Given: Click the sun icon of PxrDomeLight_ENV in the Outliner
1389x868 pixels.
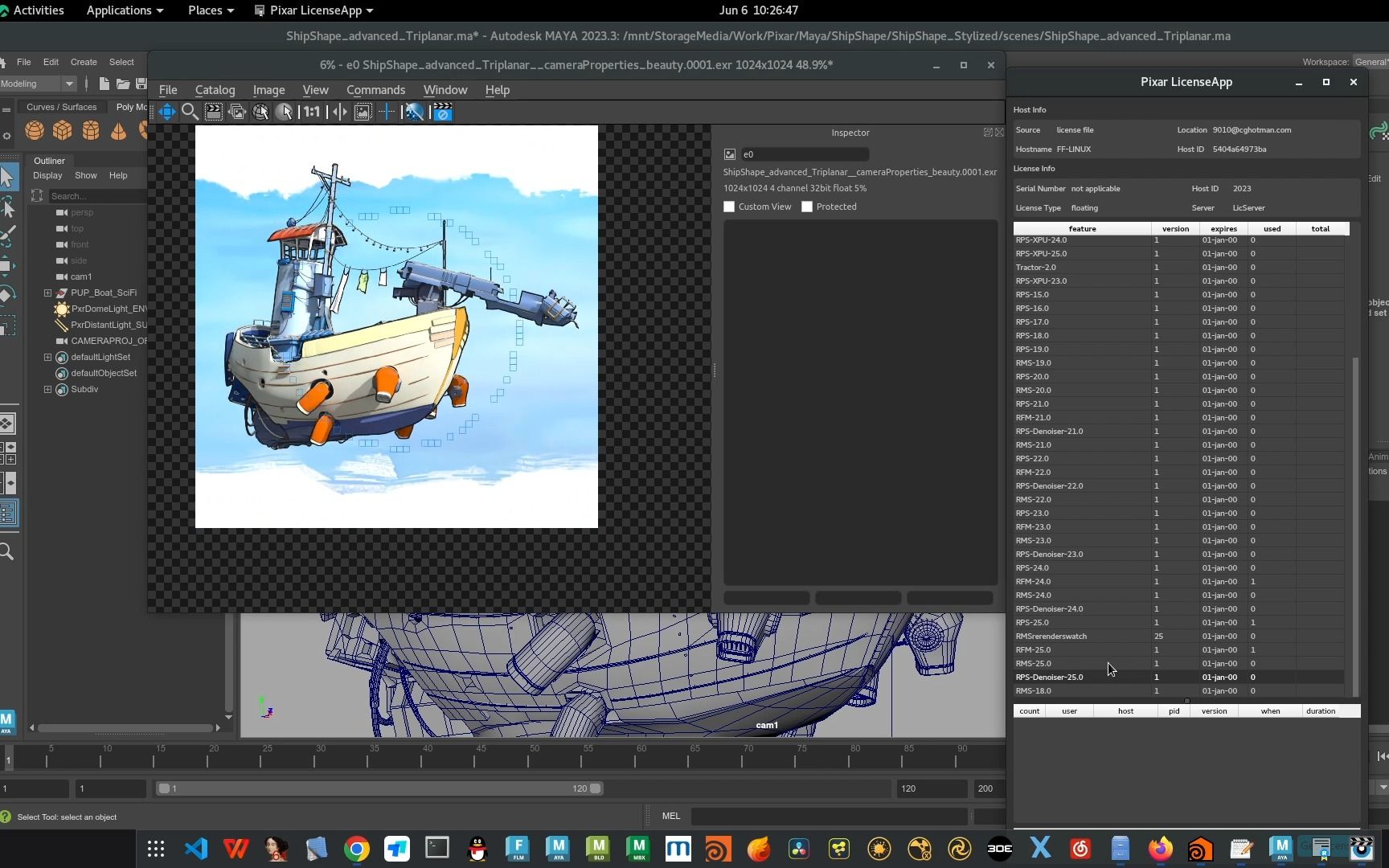Looking at the screenshot, I should coord(62,309).
